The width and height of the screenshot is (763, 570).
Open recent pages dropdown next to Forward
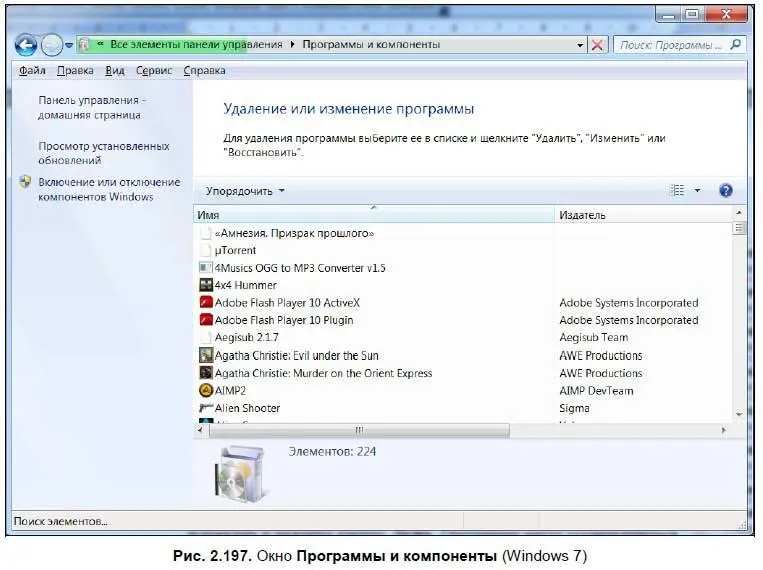[69, 45]
